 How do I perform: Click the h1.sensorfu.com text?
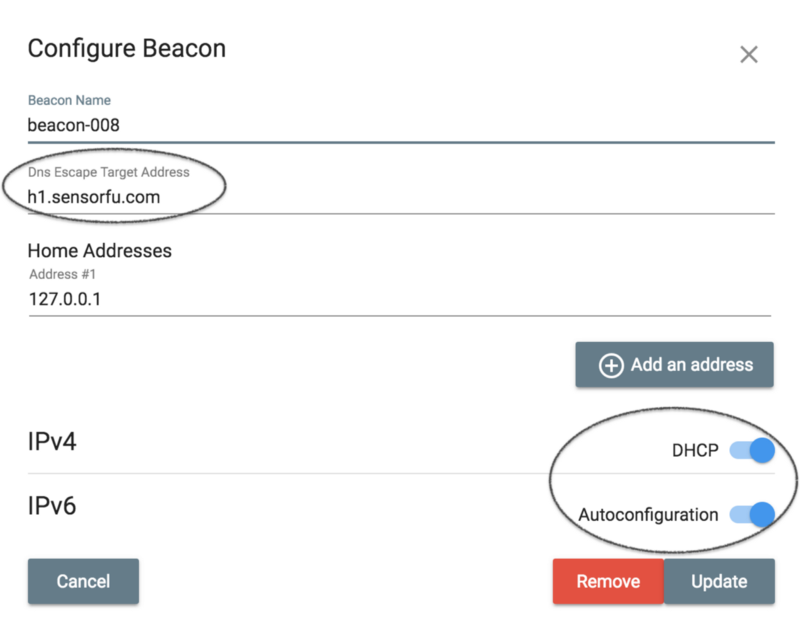(94, 197)
